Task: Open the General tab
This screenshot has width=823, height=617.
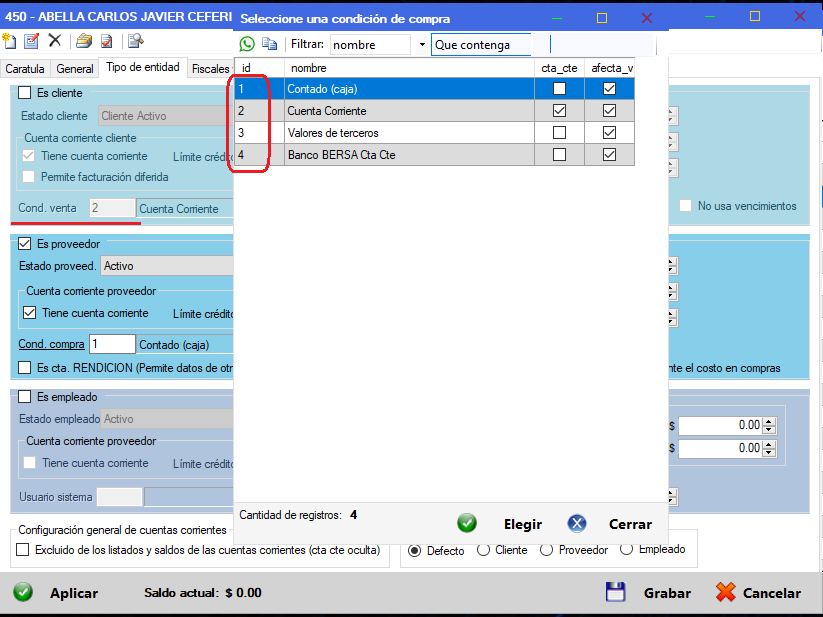Action: click(75, 69)
